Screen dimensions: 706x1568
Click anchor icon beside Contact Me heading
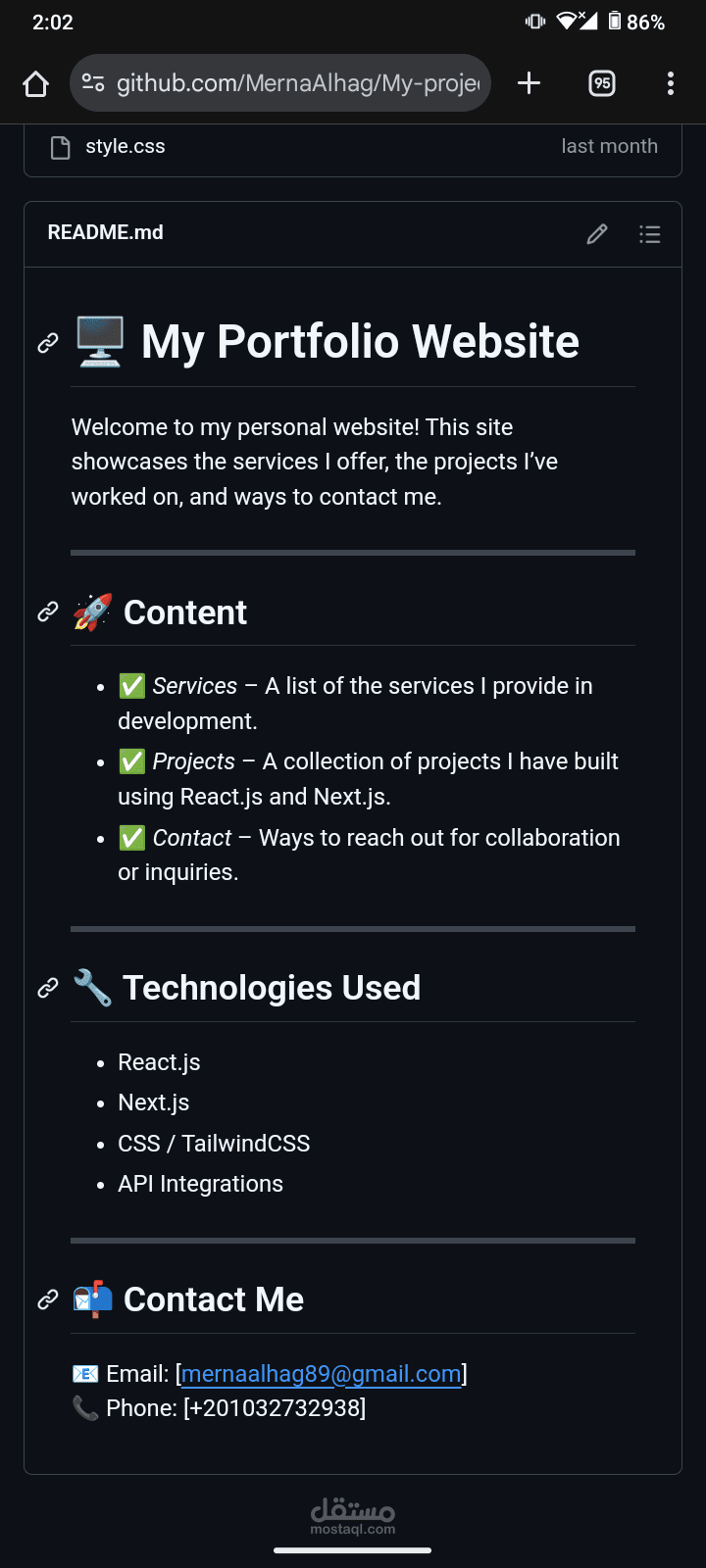point(48,1299)
